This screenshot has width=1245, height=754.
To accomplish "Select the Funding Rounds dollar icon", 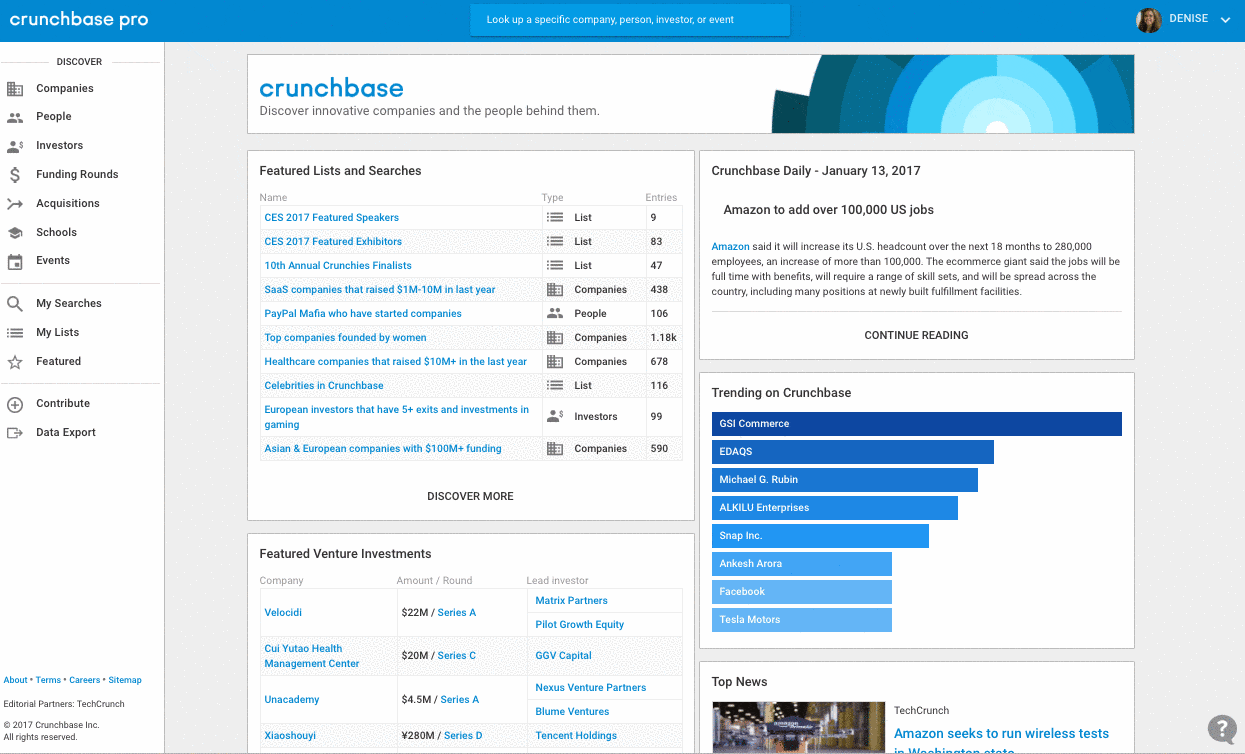I will 17,174.
